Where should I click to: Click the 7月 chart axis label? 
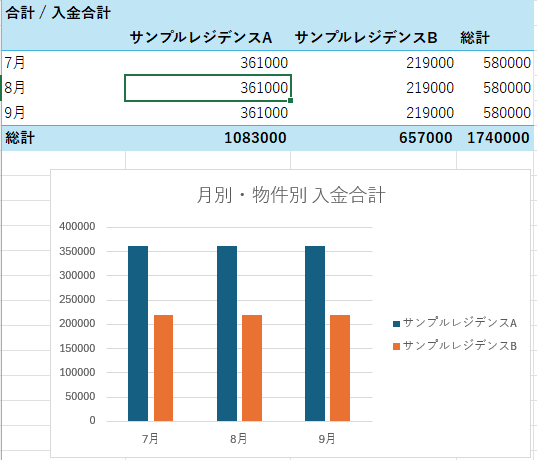150,439
